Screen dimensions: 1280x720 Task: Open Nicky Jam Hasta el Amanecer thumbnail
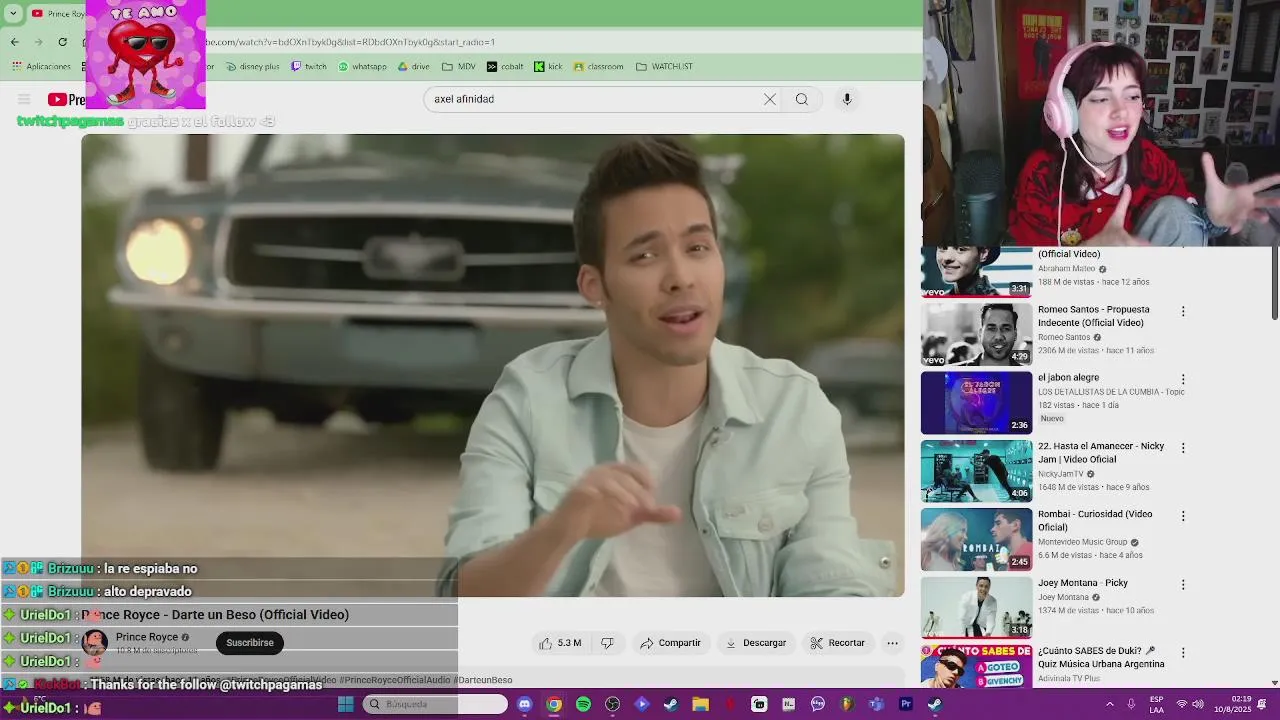coord(976,471)
